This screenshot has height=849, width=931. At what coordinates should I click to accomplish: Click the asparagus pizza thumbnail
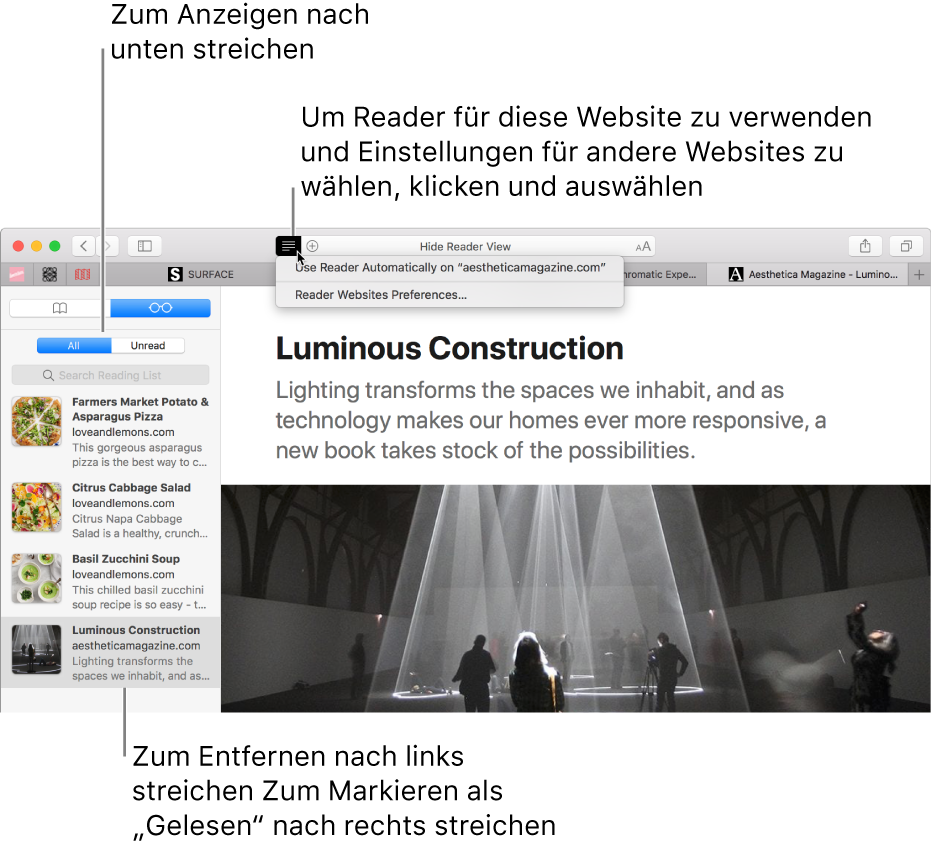(x=37, y=422)
